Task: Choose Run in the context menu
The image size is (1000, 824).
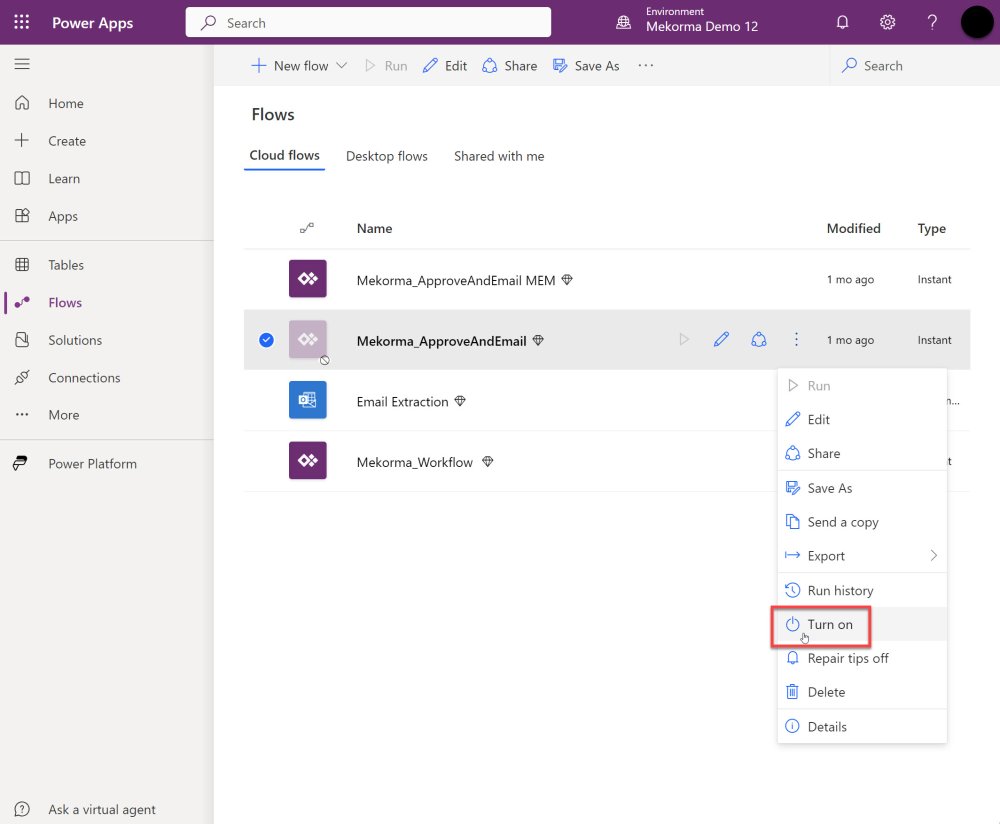Action: pyautogui.click(x=862, y=386)
